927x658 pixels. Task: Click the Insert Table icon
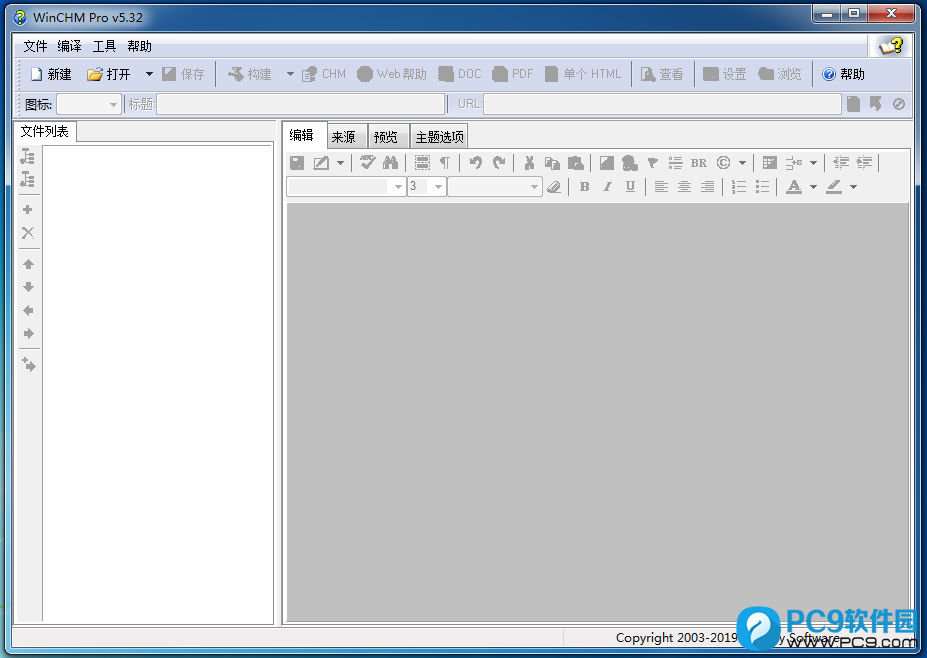coord(770,163)
